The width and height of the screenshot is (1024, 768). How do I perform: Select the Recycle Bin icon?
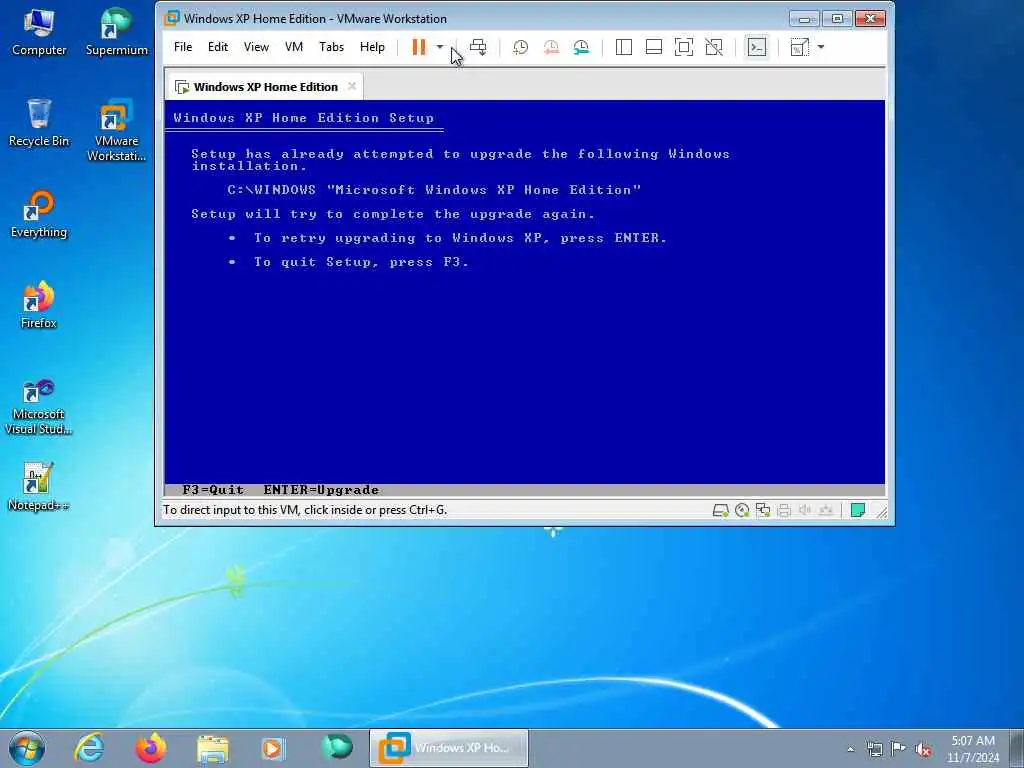39,123
